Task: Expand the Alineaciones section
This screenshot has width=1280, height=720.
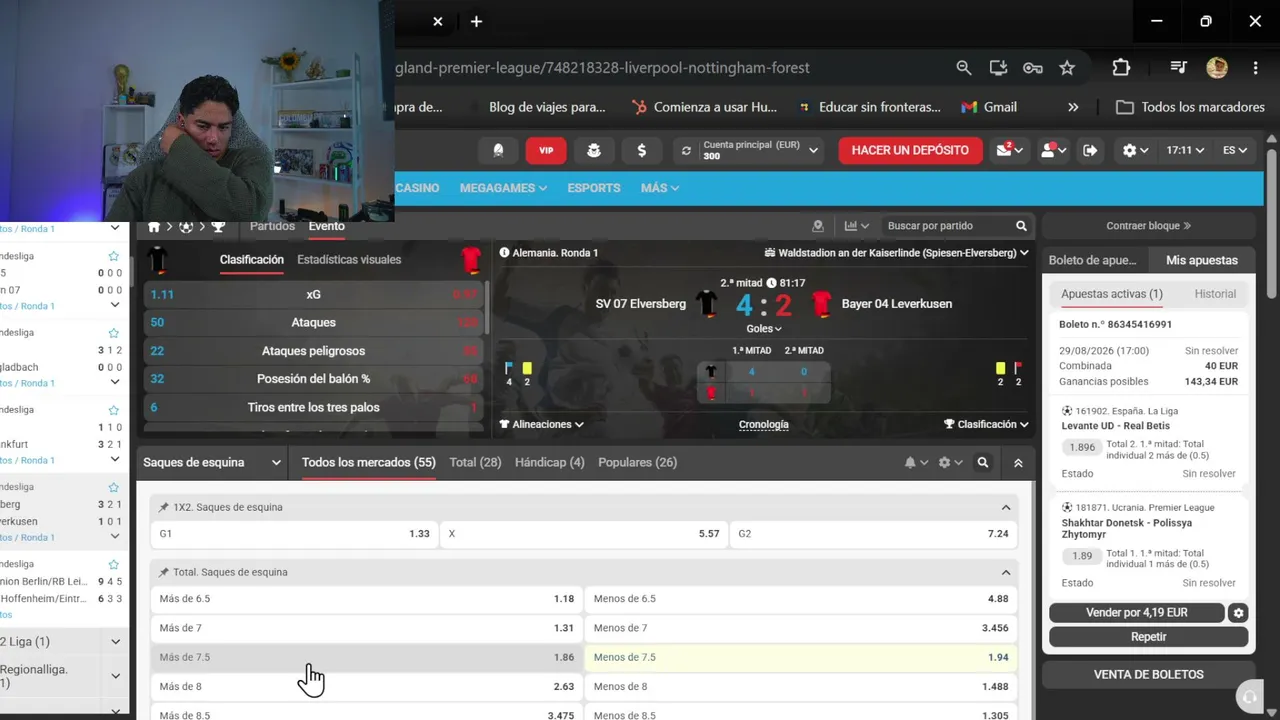Action: point(542,424)
